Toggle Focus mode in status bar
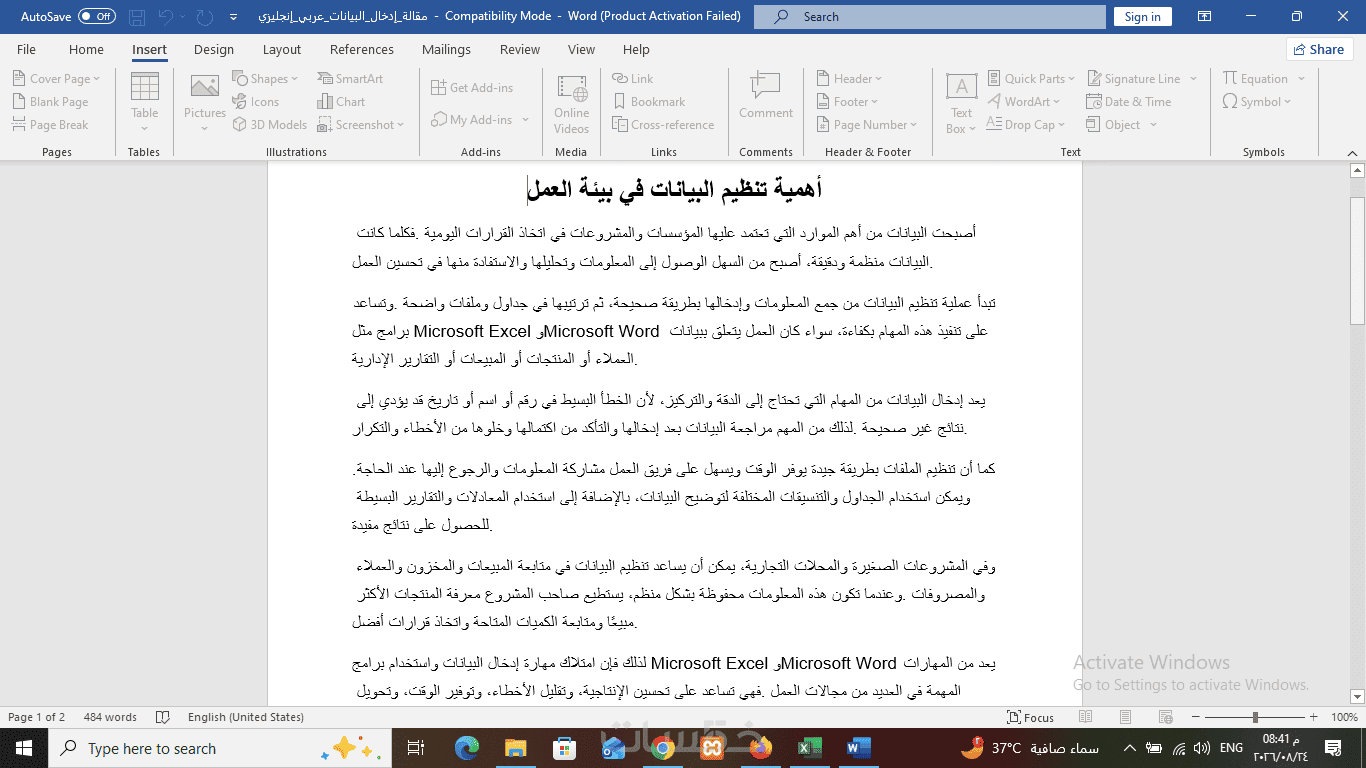Viewport: 1366px width, 768px height. click(x=1031, y=717)
